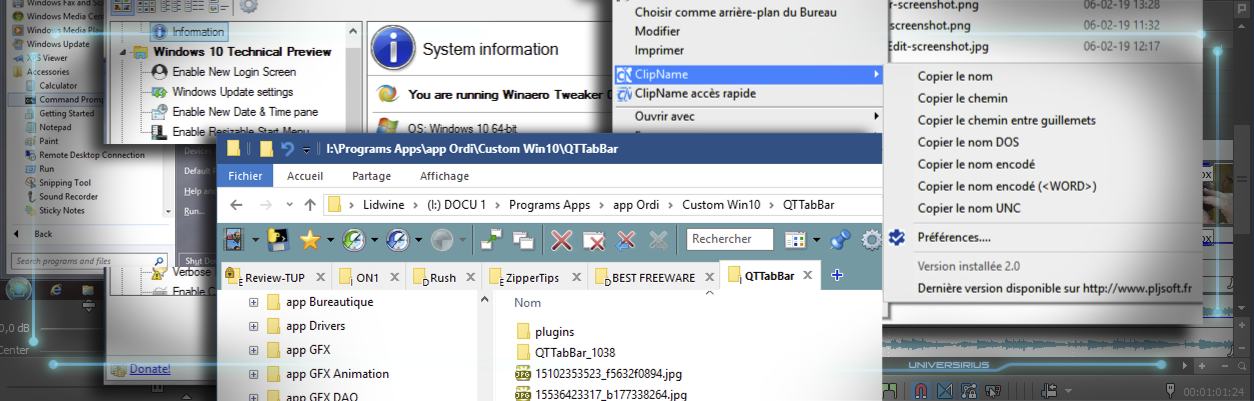Viewport: 1254px width, 401px height.
Task: Click the window with red X icon in QTTabBar toolbar
Action: point(594,239)
